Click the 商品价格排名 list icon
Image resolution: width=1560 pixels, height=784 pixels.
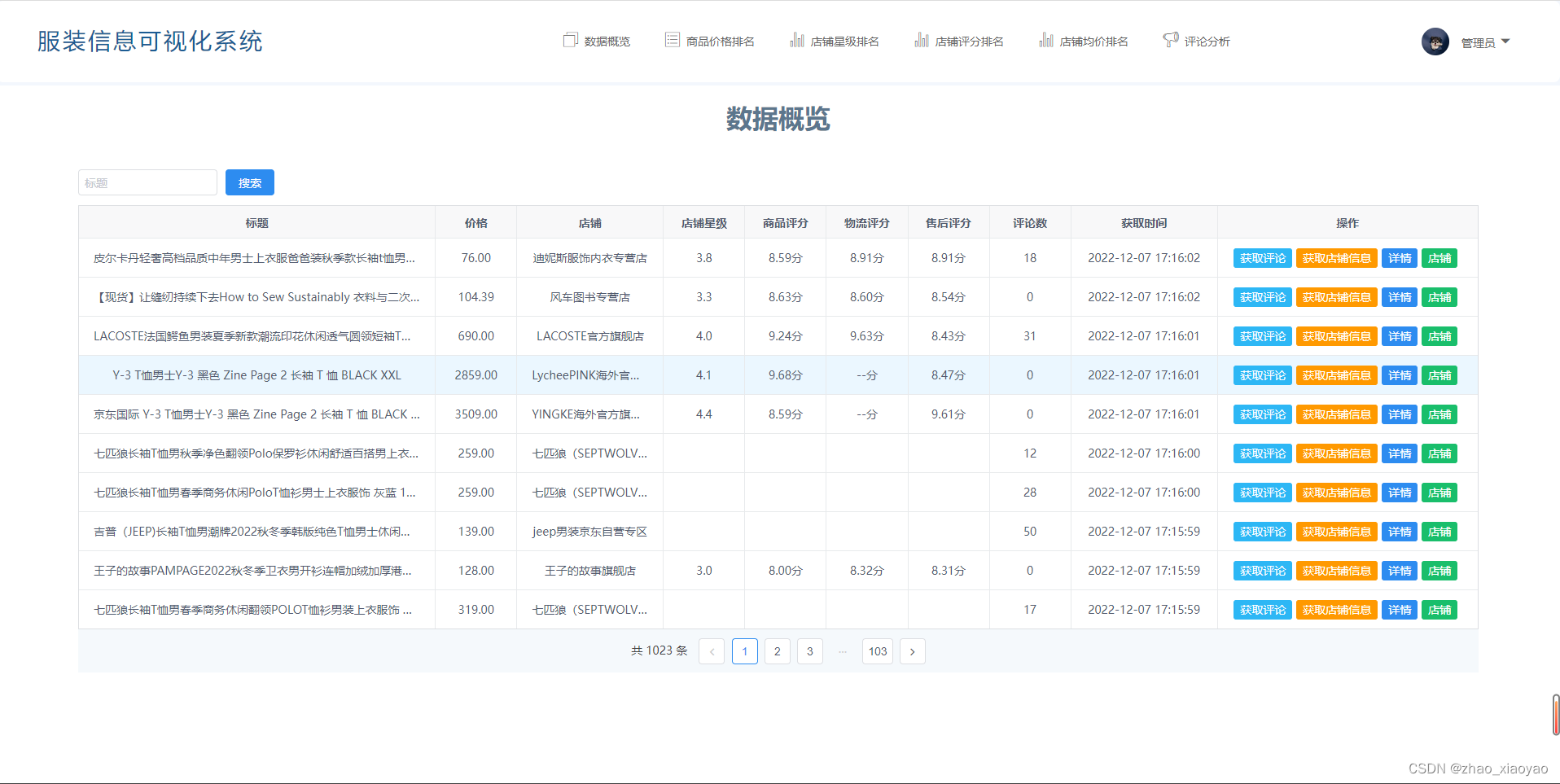[672, 40]
